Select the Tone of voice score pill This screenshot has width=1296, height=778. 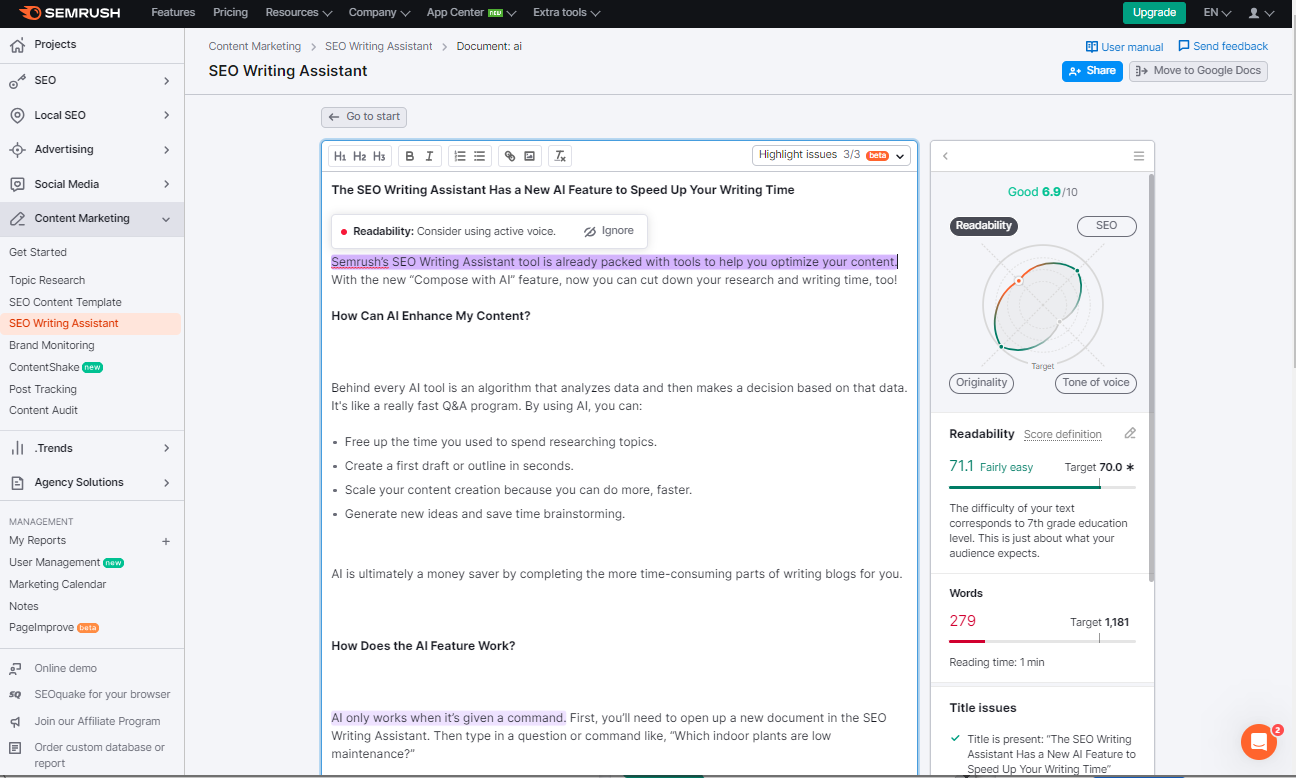click(x=1095, y=383)
